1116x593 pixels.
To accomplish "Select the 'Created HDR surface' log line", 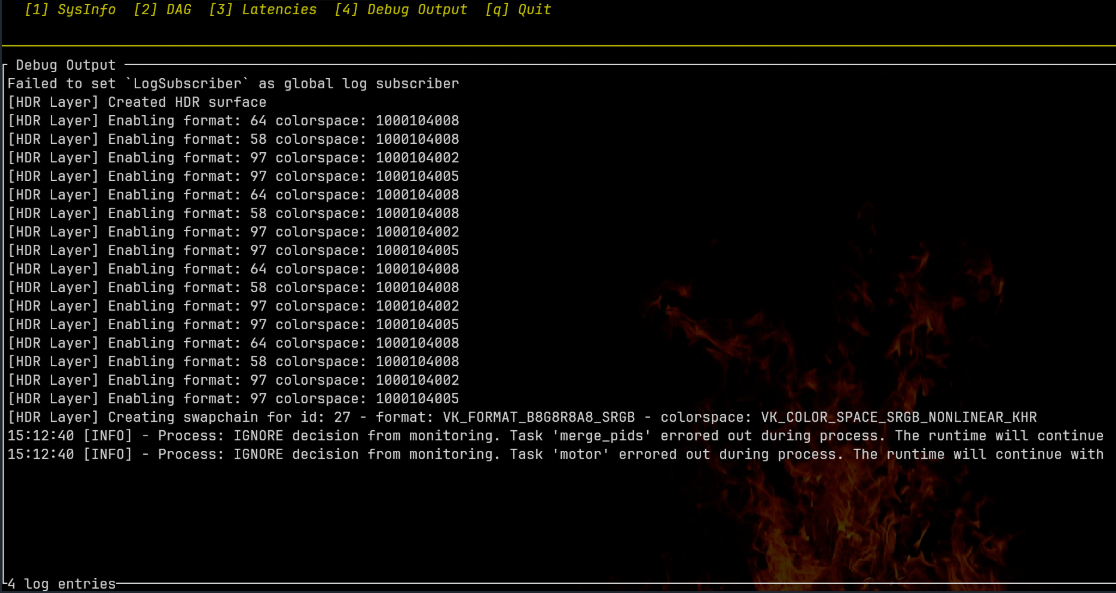I will 137,103.
